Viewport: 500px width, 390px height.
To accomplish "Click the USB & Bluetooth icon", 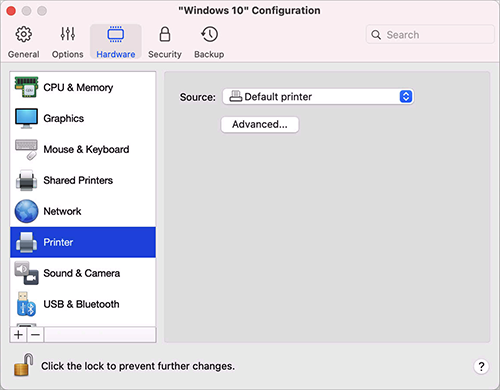I will 26,304.
